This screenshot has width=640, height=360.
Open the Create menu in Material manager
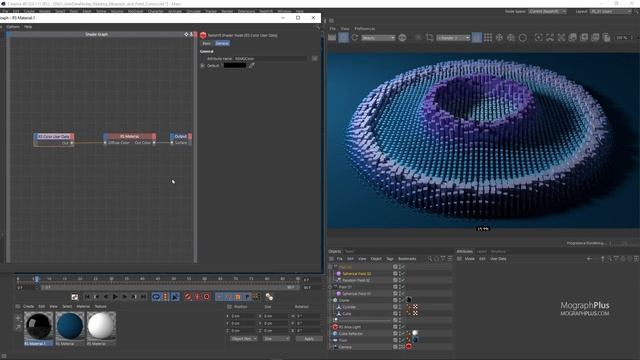28,306
